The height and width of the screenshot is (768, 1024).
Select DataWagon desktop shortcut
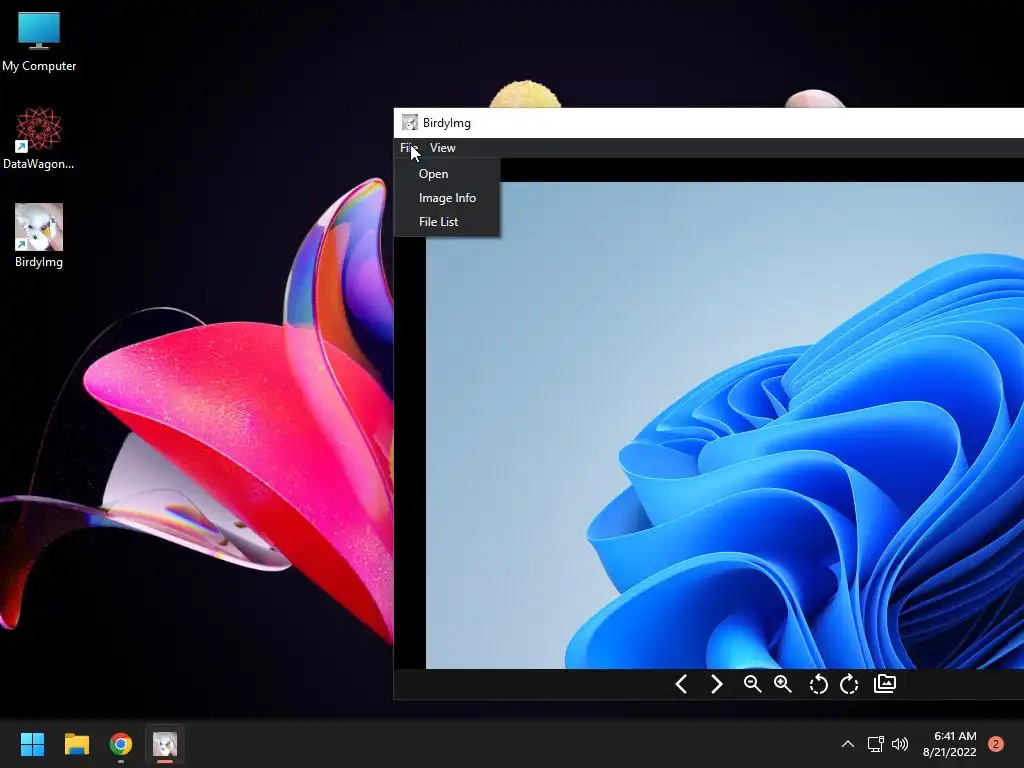tap(39, 139)
